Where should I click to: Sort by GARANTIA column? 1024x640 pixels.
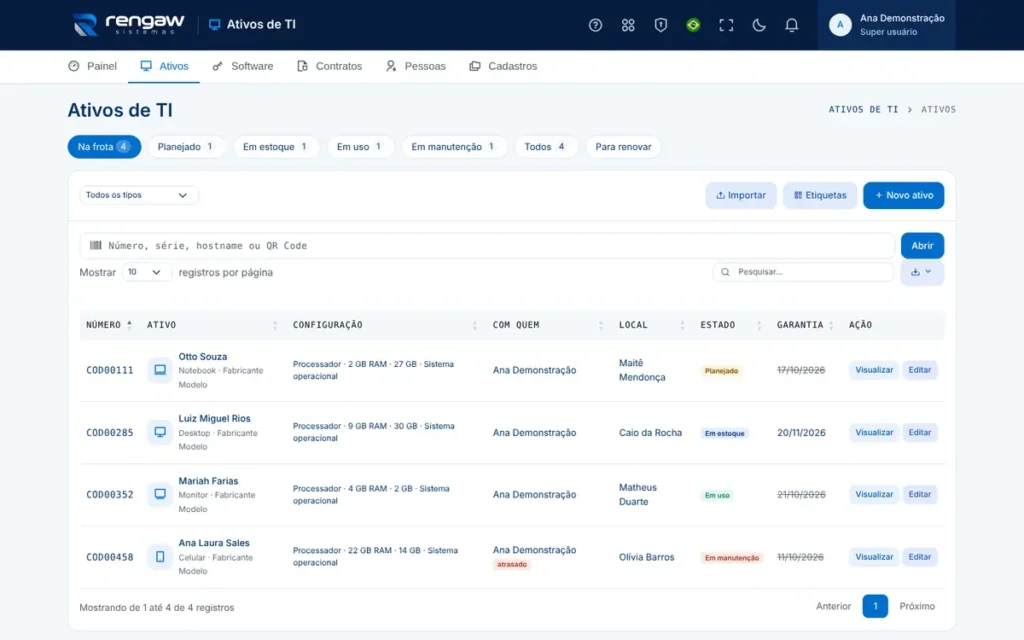pos(805,325)
